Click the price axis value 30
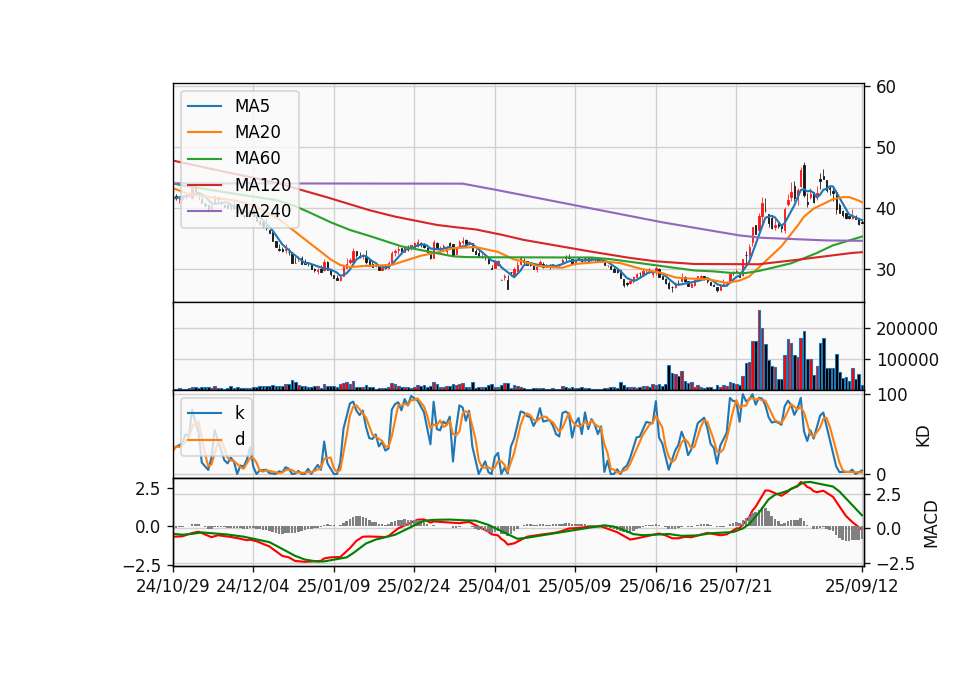 [x=885, y=269]
